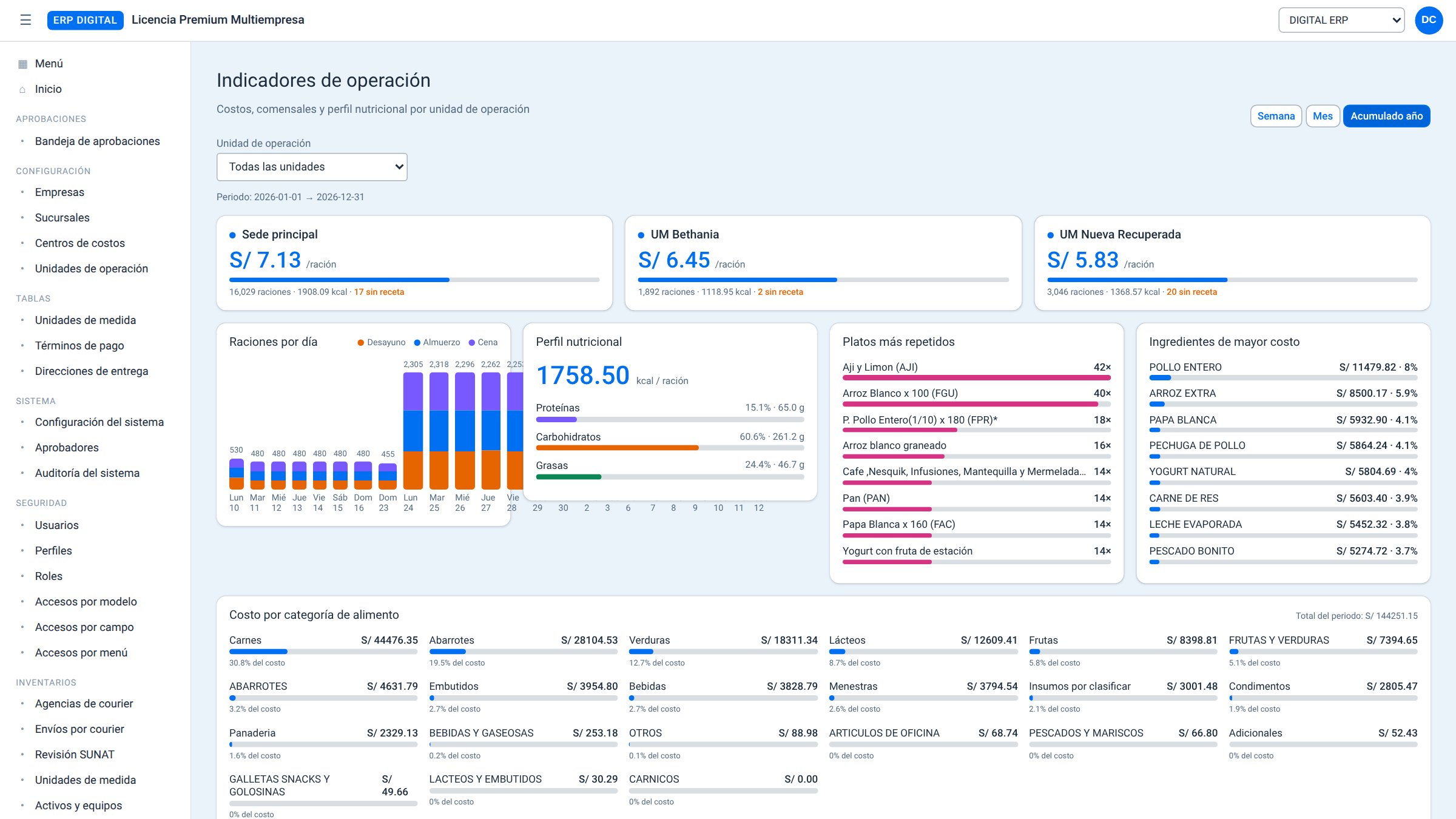Click '17 sin receta' warning text
1456x819 pixels.
click(379, 292)
